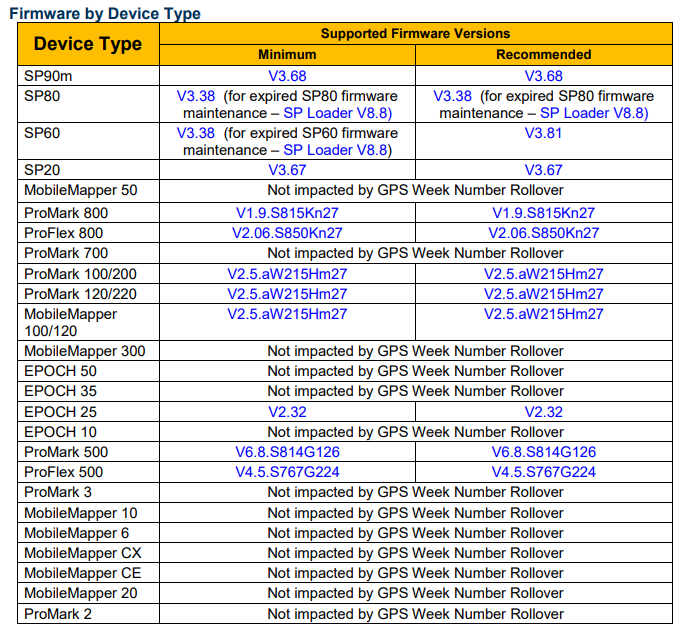This screenshot has height=631, width=683.
Task: Open V3.38 link in SP80 Minimum column
Action: (197, 96)
